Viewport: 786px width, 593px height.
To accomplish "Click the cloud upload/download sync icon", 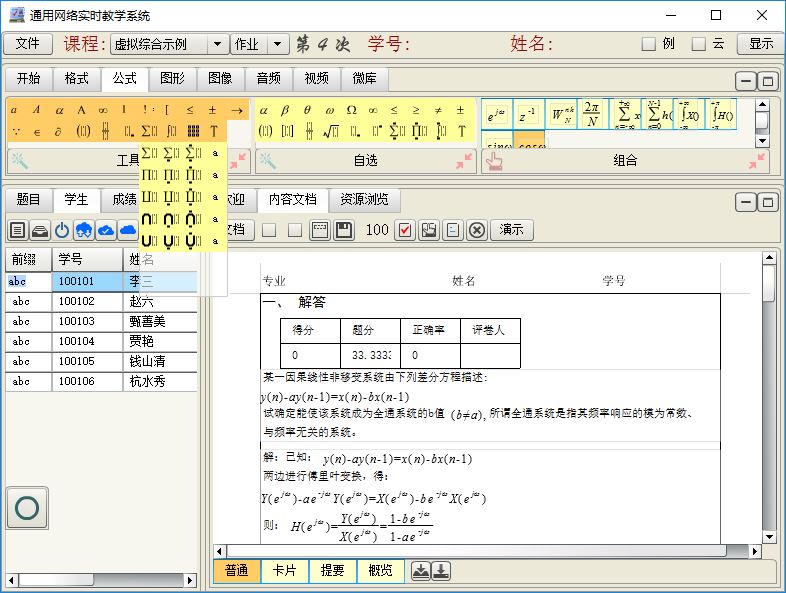I will tap(84, 231).
